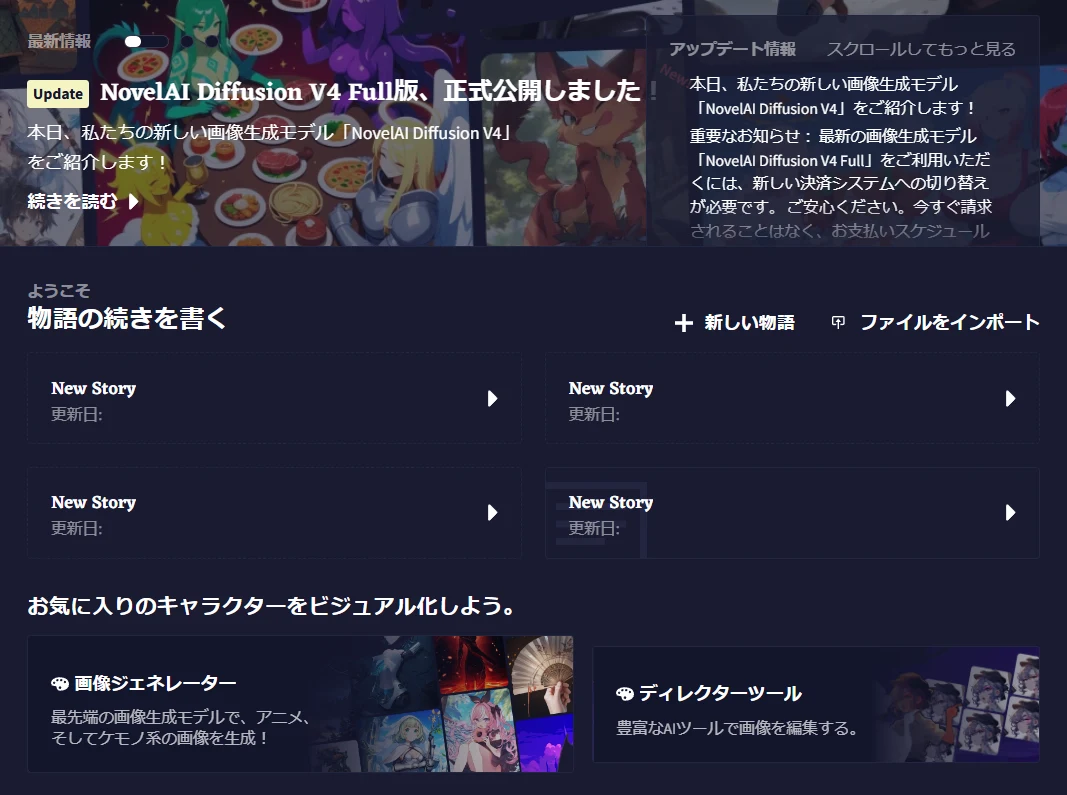Viewport: 1067px width, 795px height.
Task: Click the 物語の続きを書く heading
Action: pyautogui.click(x=127, y=318)
